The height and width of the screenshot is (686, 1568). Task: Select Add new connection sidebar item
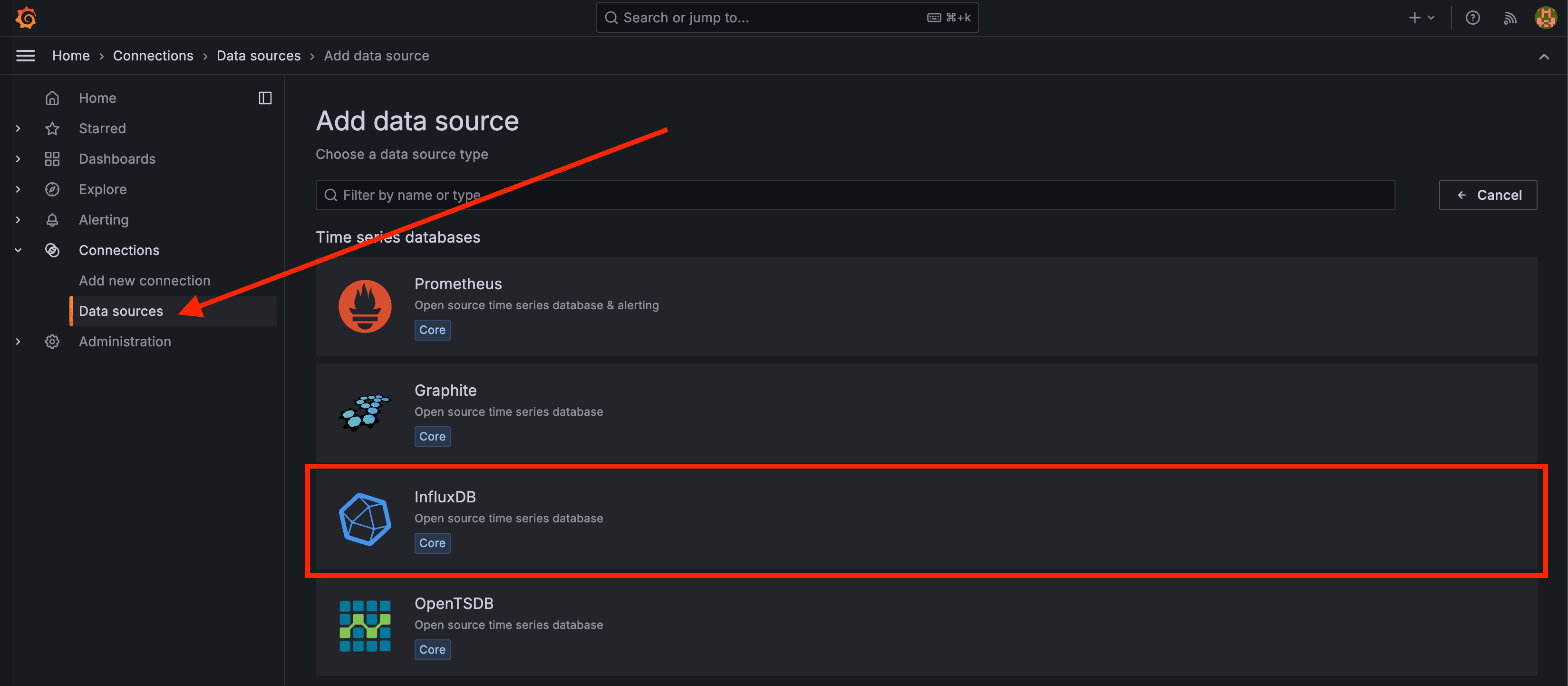tap(144, 281)
